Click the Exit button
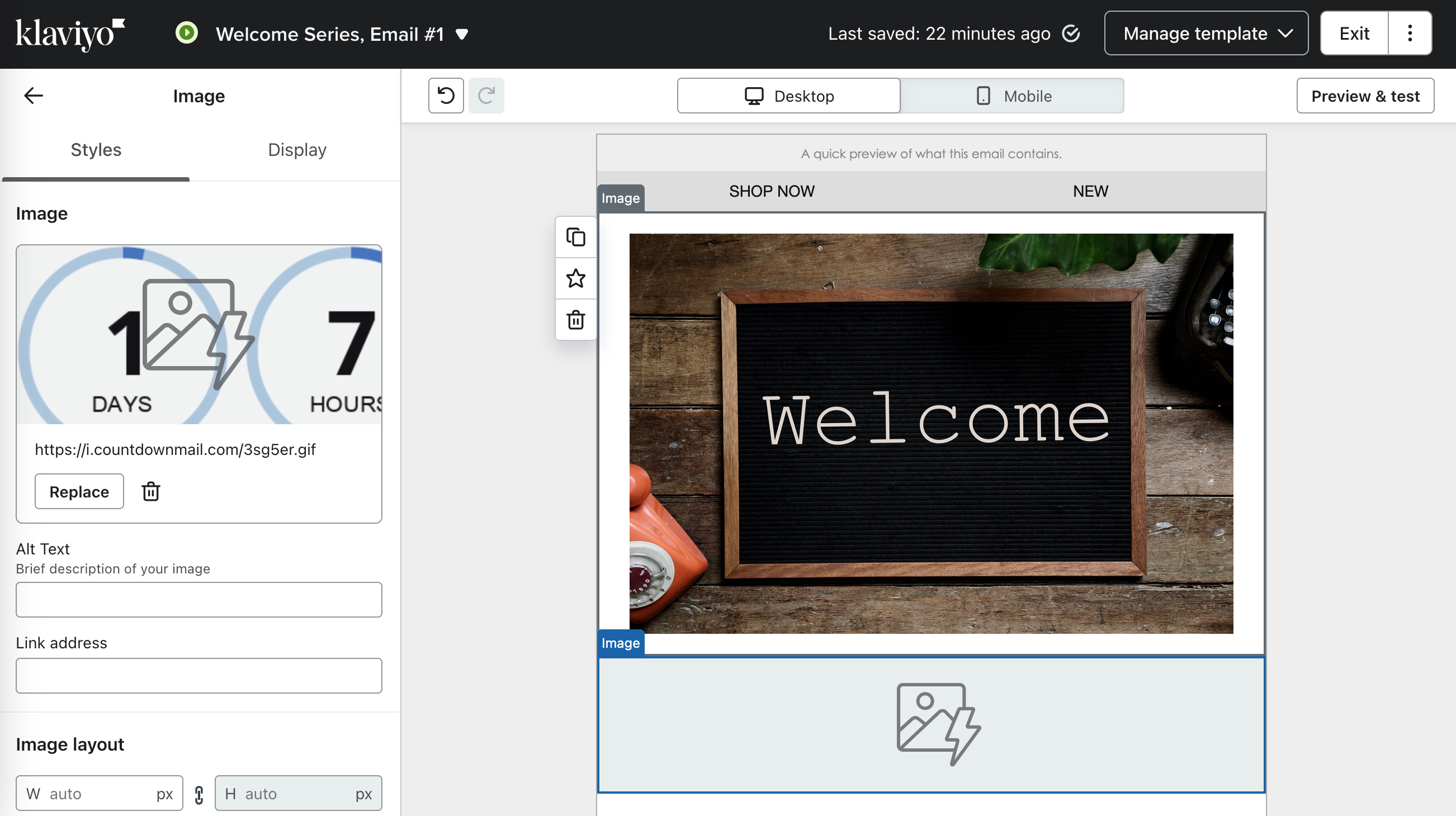1456x816 pixels. [x=1354, y=34]
